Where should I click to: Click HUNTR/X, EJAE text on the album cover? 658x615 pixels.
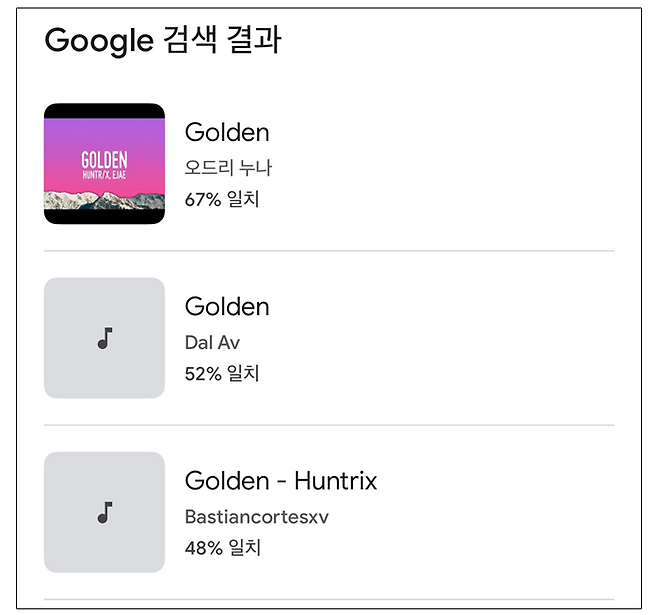pyautogui.click(x=104, y=176)
